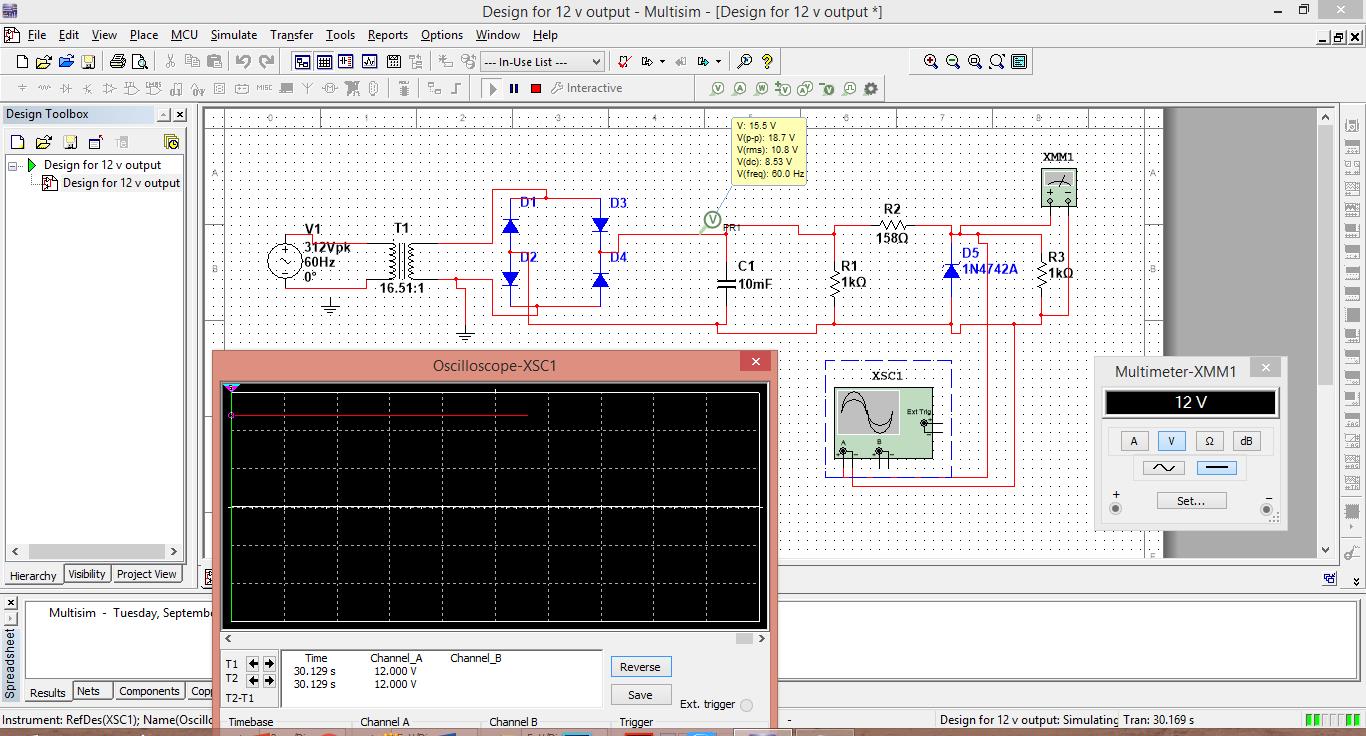
Task: Click Set... on Multimeter-XMM1
Action: 1191,500
